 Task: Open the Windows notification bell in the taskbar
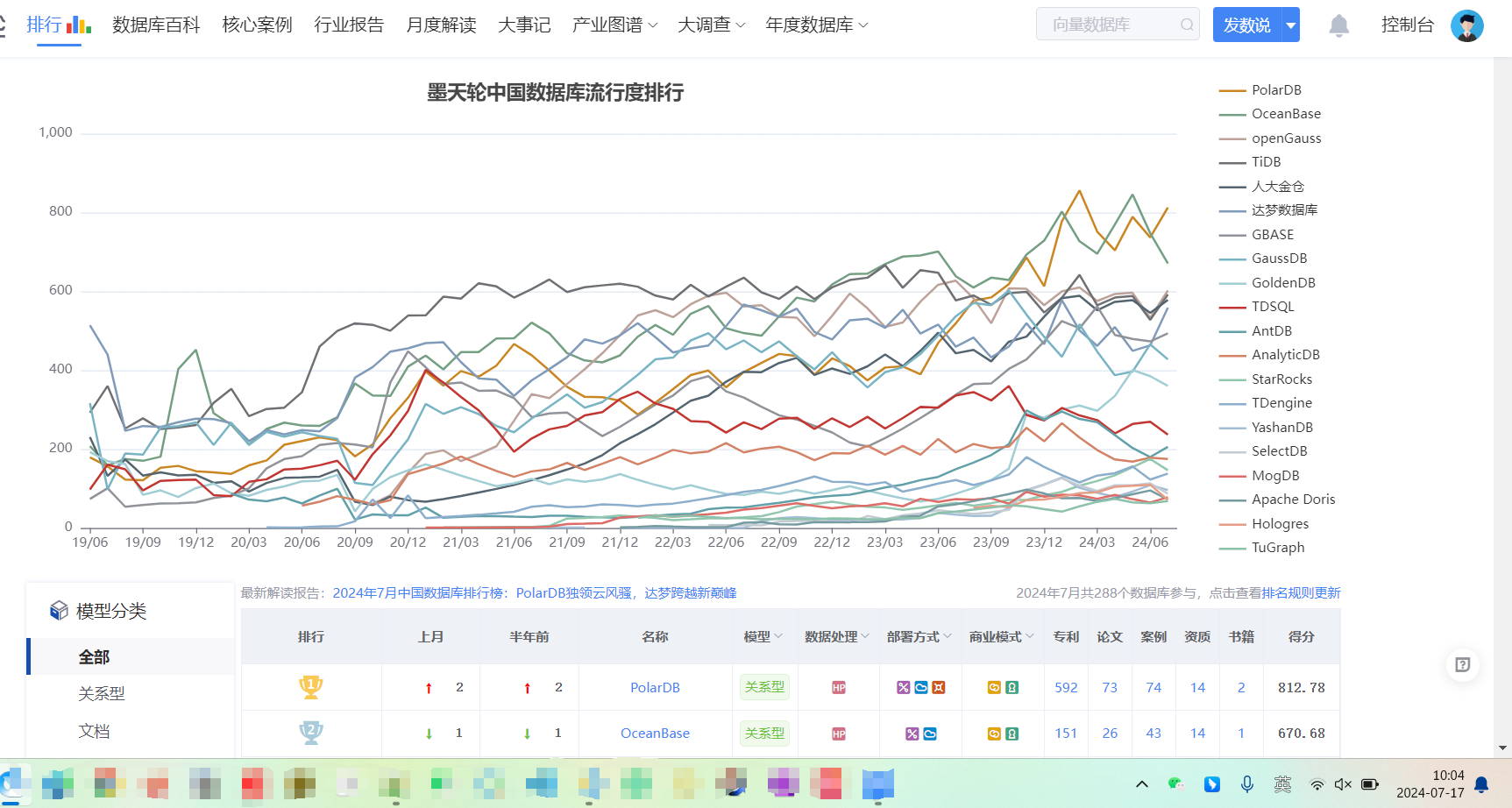click(1481, 784)
